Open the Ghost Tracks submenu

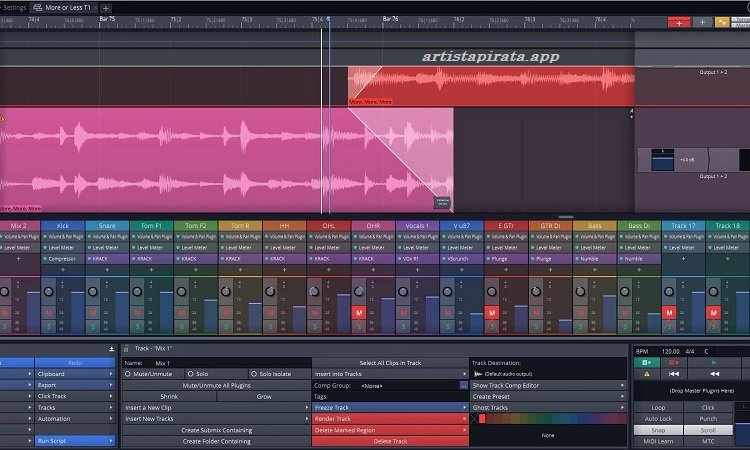[x=548, y=407]
